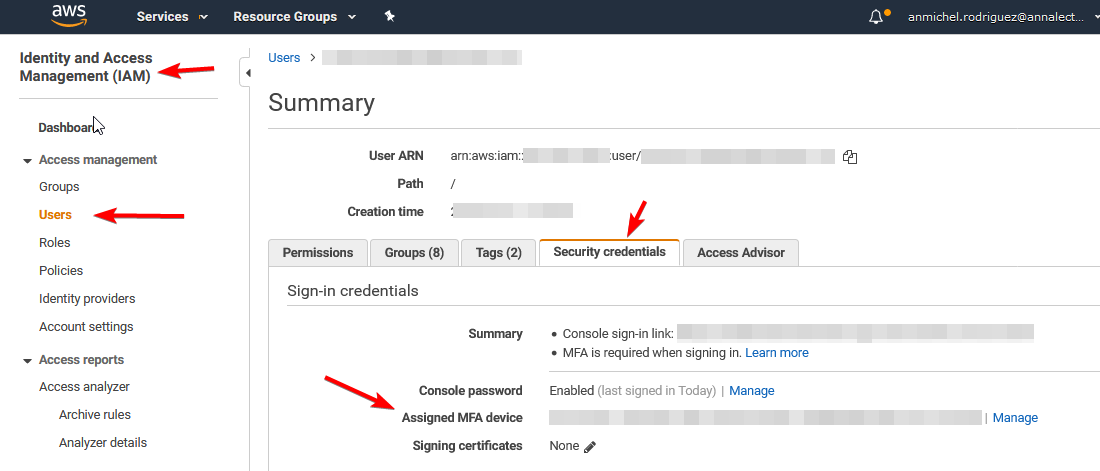Manage the Assigned MFA device
The height and width of the screenshot is (471, 1100).
coord(1015,418)
